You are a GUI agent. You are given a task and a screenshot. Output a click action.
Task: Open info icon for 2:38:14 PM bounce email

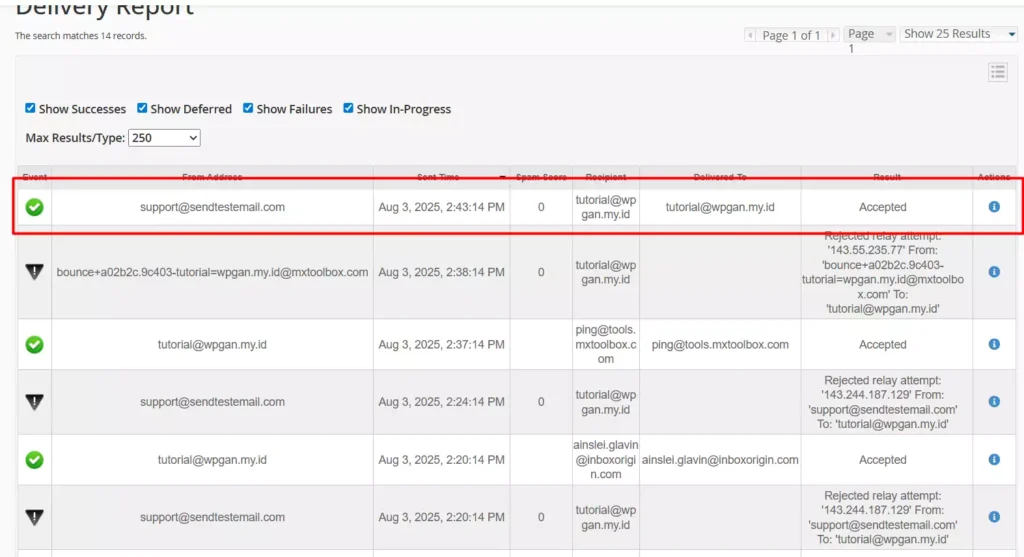coord(994,272)
